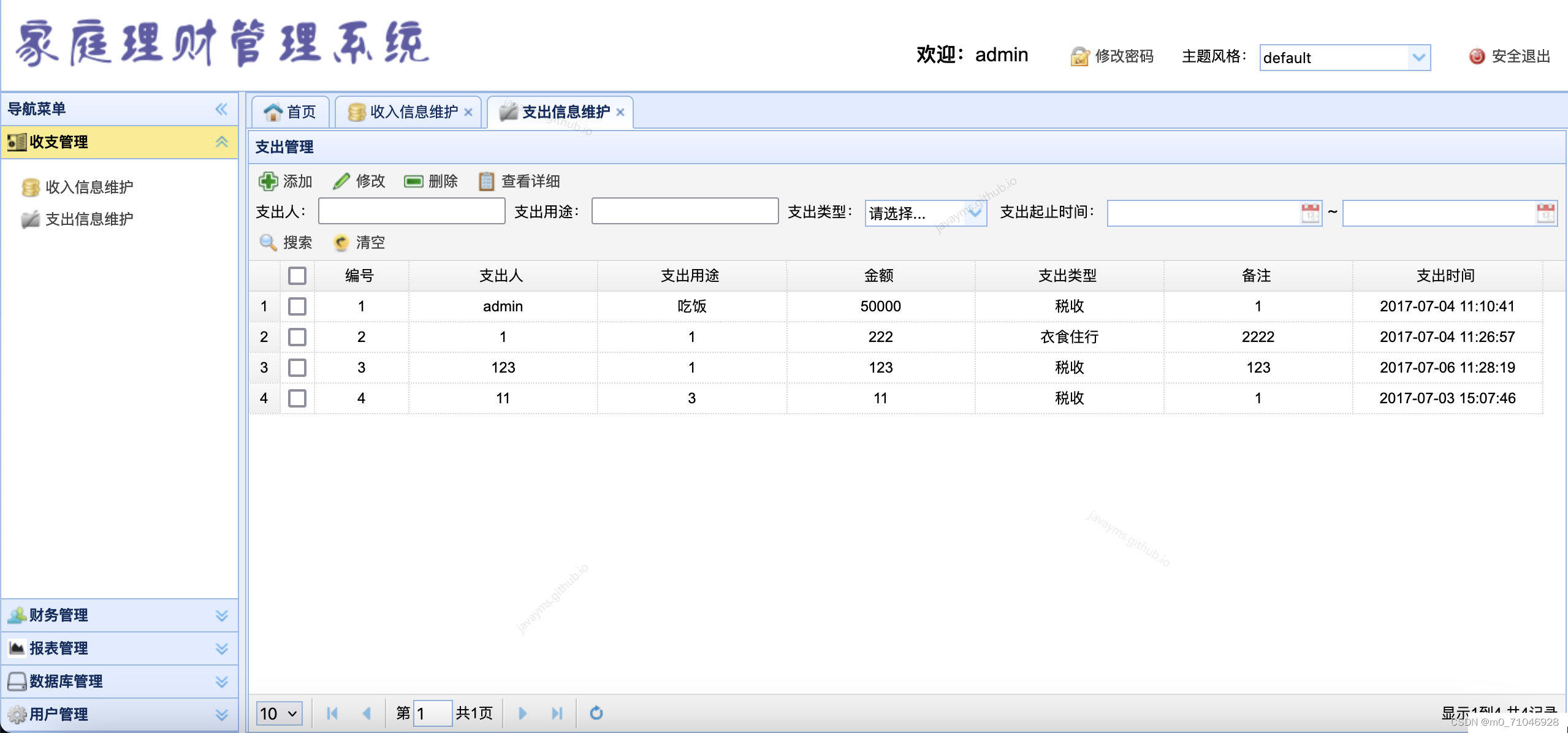
Task: Click the end date input field
Action: point(1439,213)
